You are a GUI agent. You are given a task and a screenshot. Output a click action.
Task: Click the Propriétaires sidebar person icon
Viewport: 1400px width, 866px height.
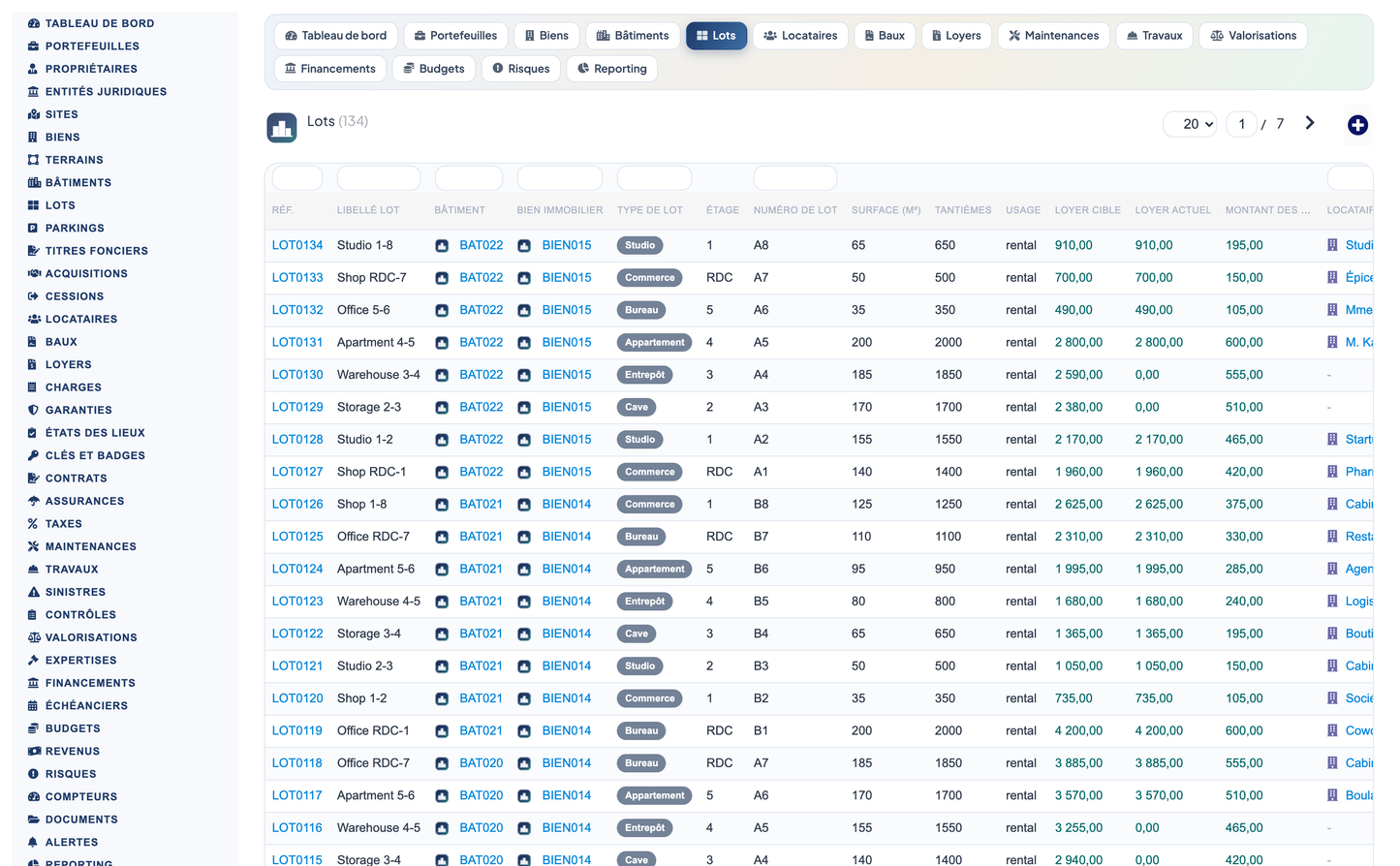34,69
